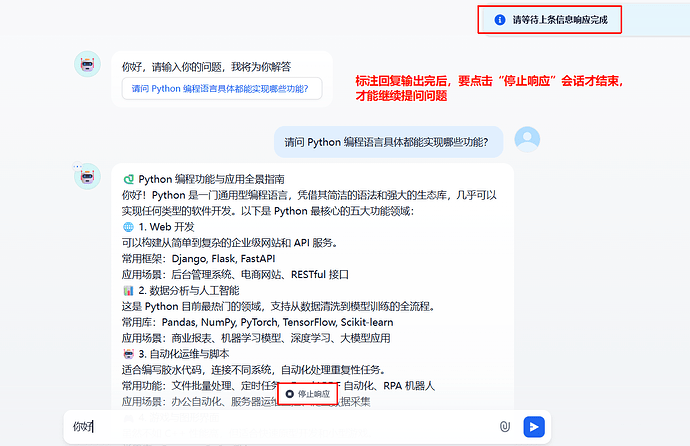
Task: Select line 常用库: Pandas, NumPy, PyTorch
Action: point(257,322)
